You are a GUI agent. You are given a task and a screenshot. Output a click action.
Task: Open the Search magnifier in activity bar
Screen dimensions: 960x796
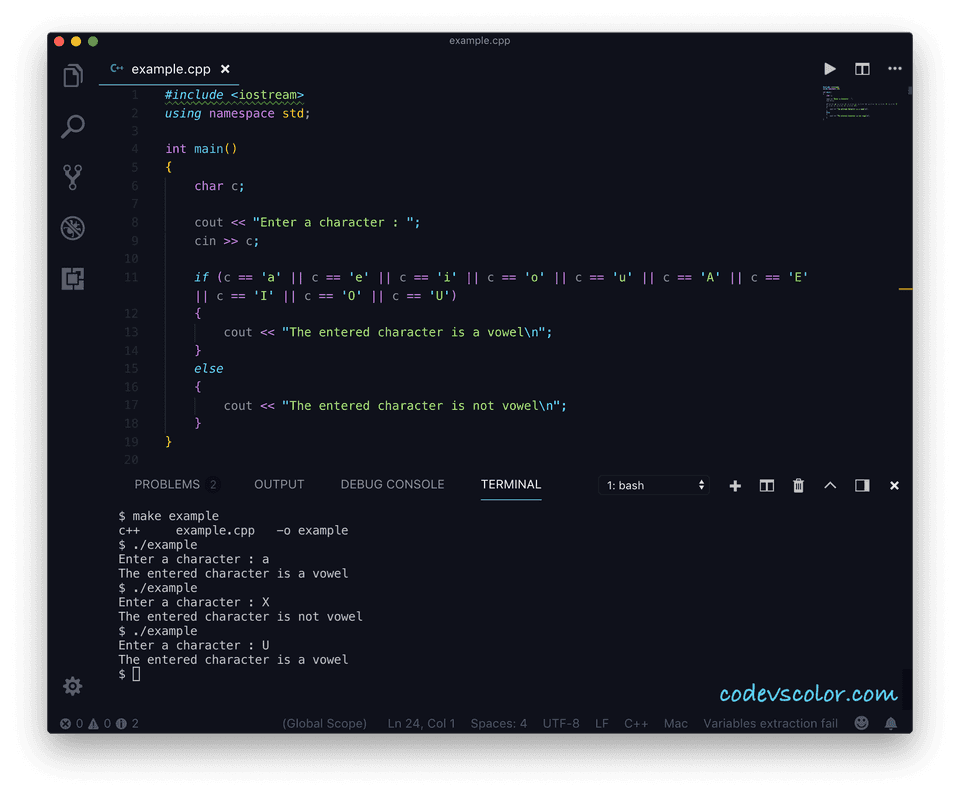73,127
